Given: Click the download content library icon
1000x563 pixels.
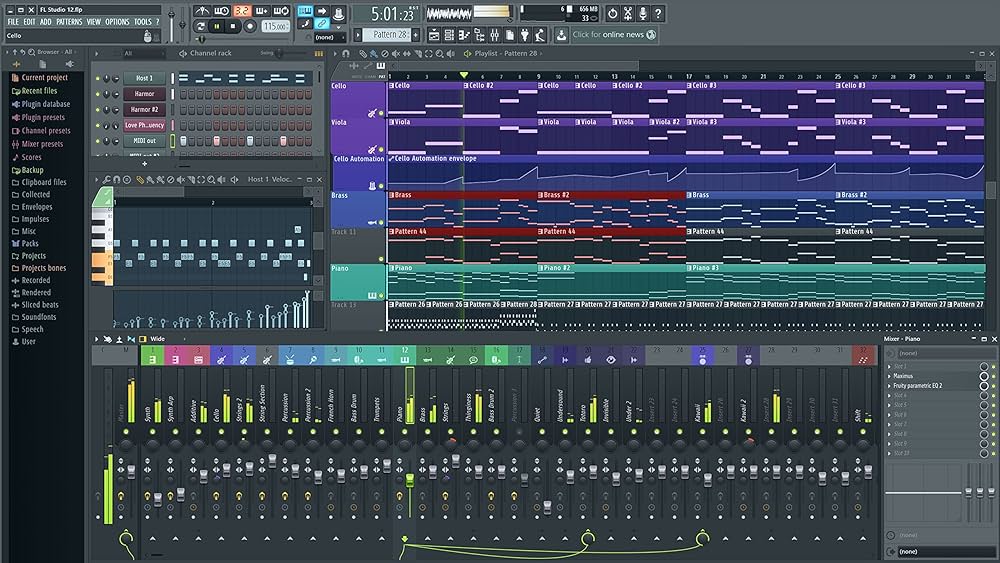Looking at the screenshot, I should (x=561, y=35).
